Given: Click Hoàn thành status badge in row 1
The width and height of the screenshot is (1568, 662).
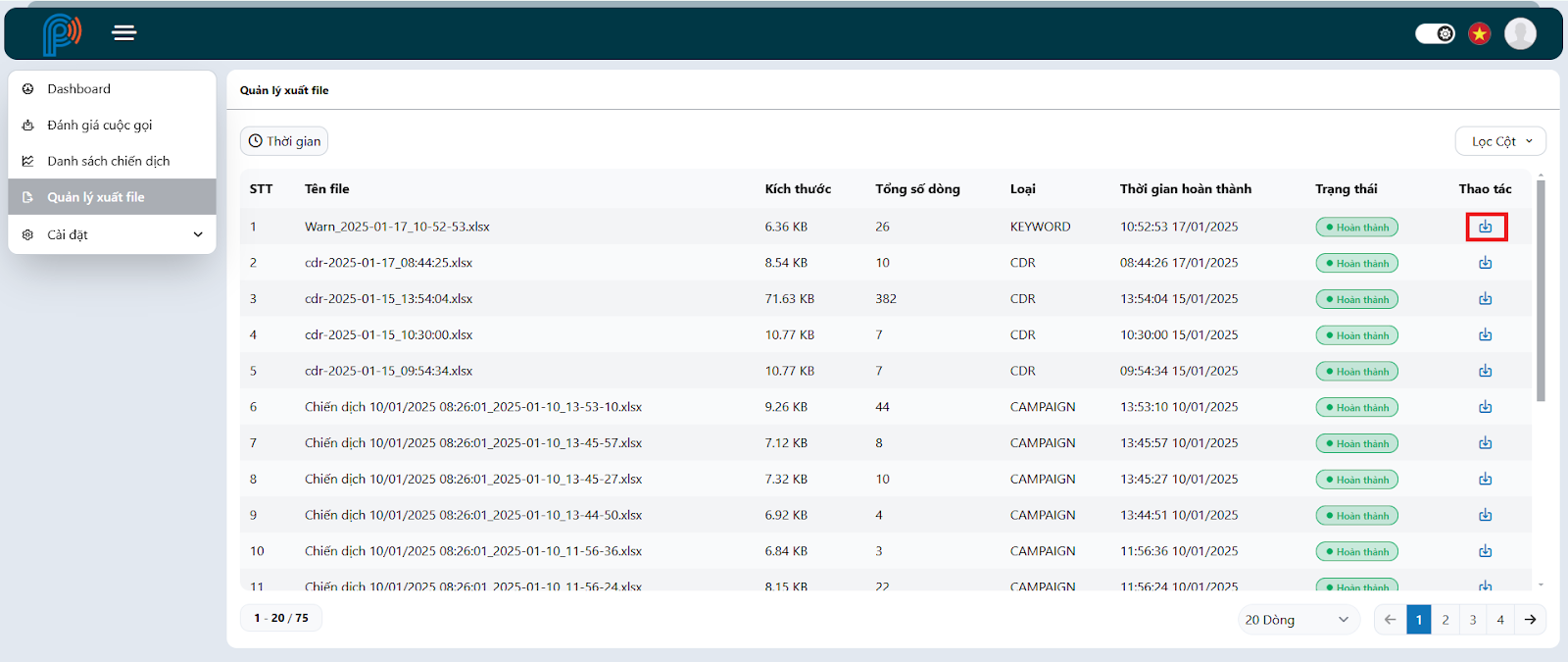Looking at the screenshot, I should tap(1357, 228).
